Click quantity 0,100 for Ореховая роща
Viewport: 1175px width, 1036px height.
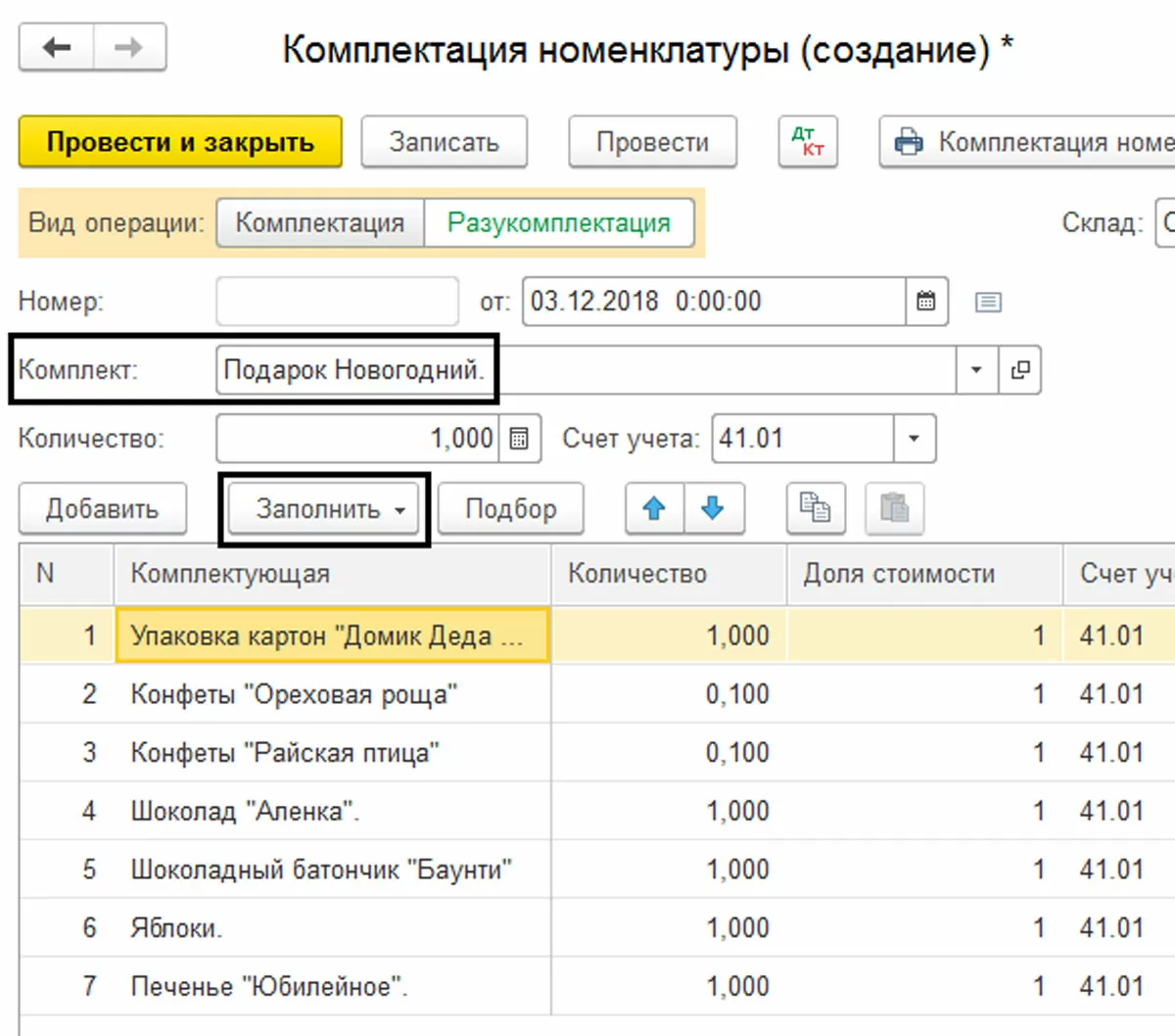coord(669,694)
